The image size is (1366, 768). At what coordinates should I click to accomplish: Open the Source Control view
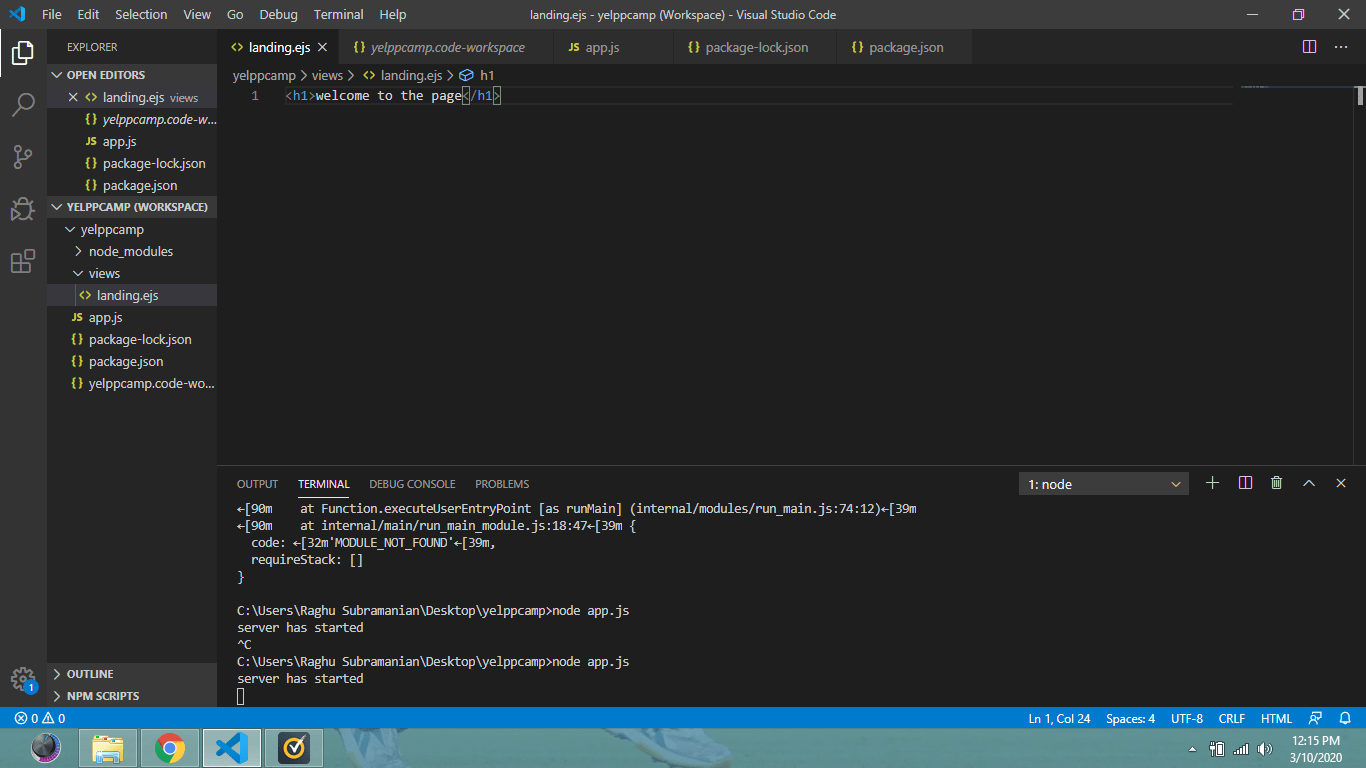[22, 157]
